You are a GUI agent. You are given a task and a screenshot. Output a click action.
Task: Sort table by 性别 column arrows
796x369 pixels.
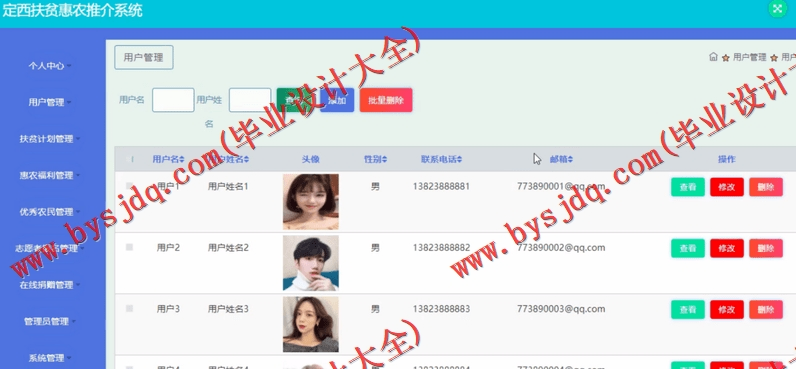click(x=384, y=159)
